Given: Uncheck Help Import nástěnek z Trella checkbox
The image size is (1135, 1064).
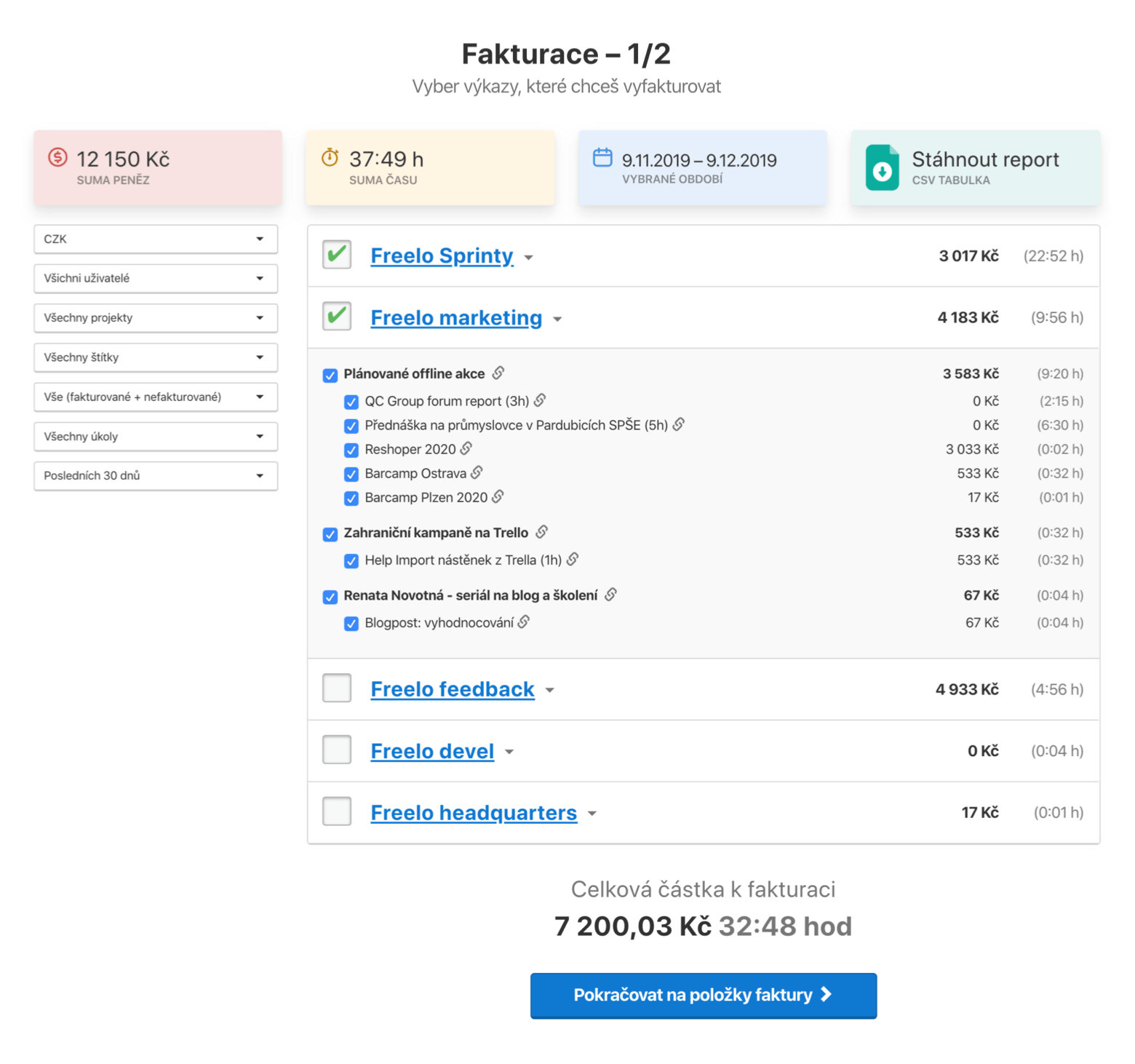Looking at the screenshot, I should 351,561.
